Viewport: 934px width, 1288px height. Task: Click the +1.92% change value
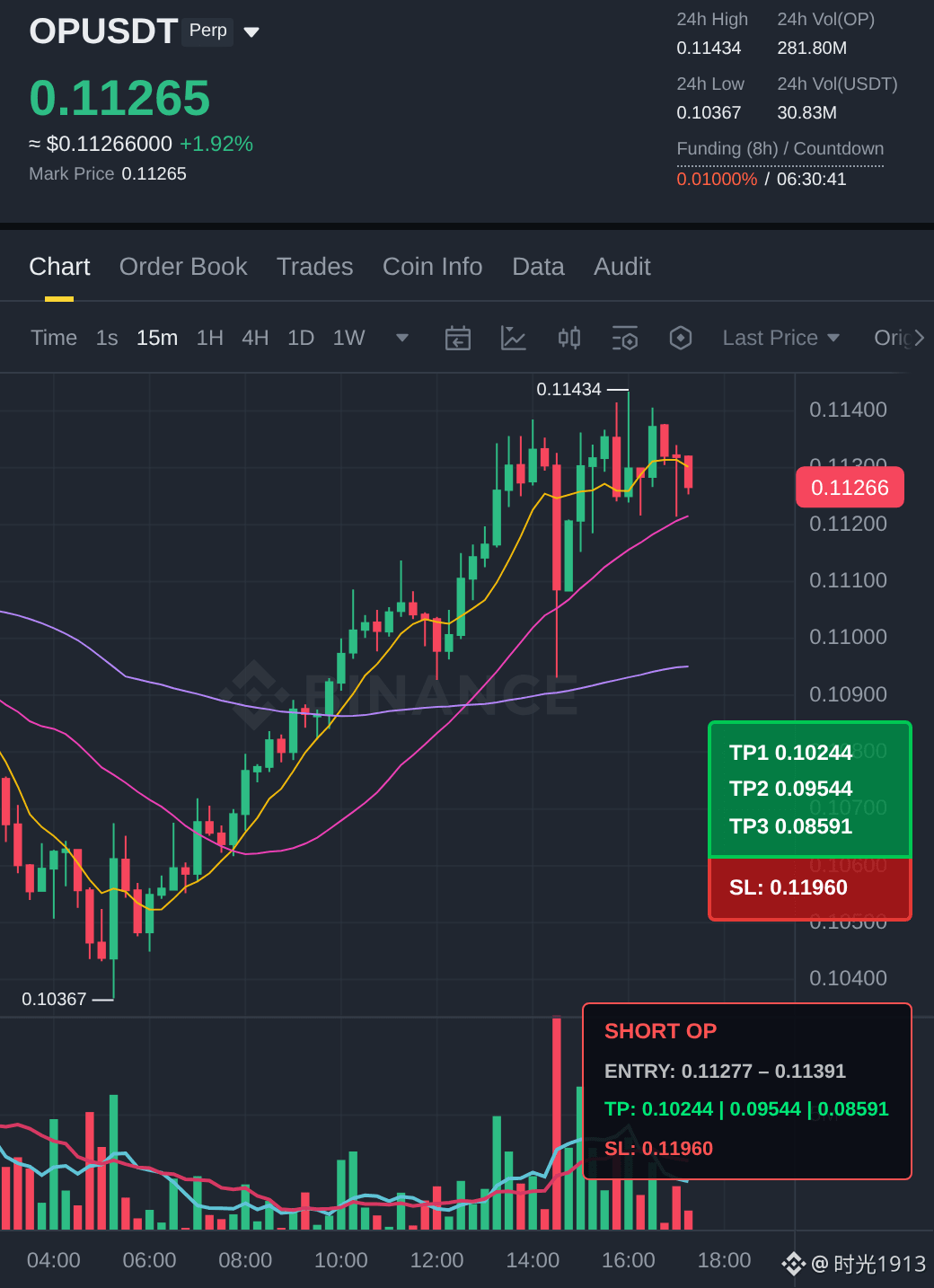(216, 145)
